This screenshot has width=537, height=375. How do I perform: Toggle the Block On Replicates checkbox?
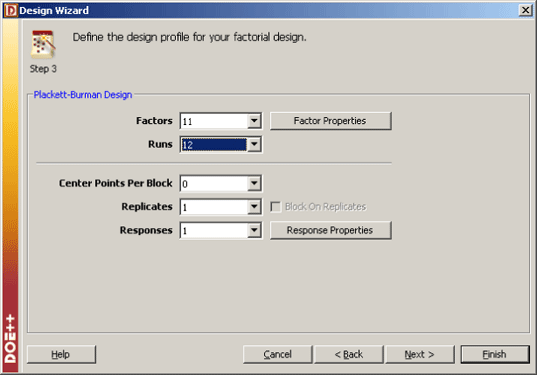tap(275, 207)
